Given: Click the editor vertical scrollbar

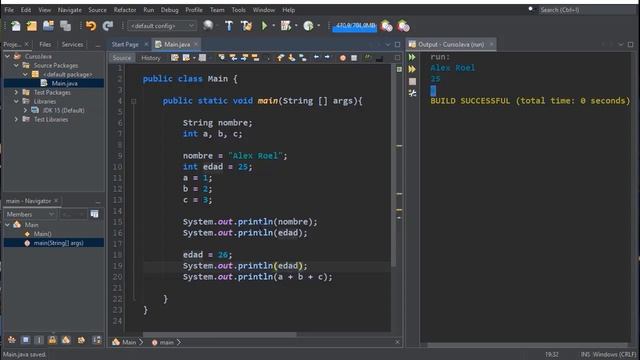Looking at the screenshot, I should click(393, 165).
